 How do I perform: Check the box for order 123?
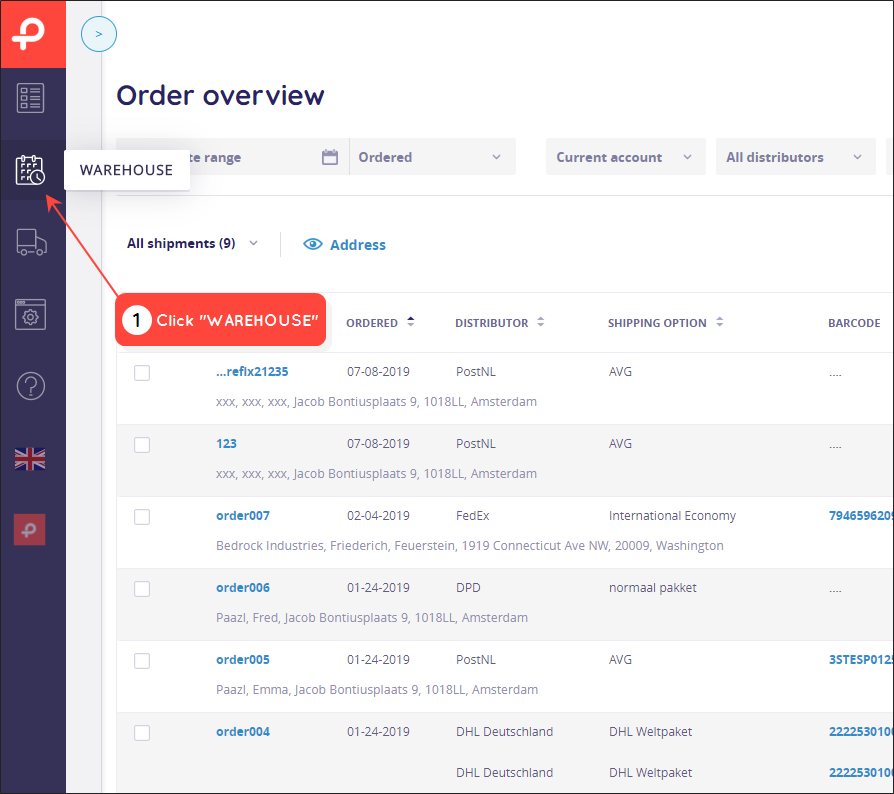tap(142, 445)
